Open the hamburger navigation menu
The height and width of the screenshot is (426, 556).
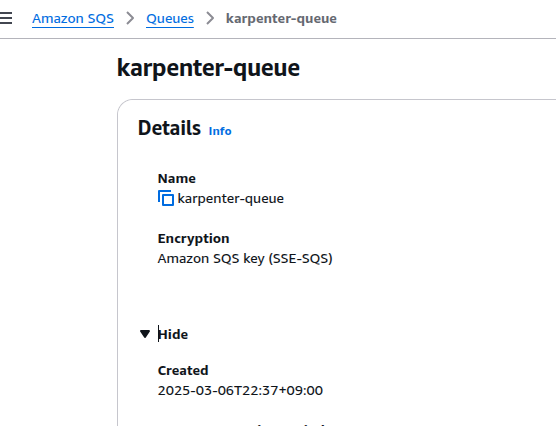point(6,18)
